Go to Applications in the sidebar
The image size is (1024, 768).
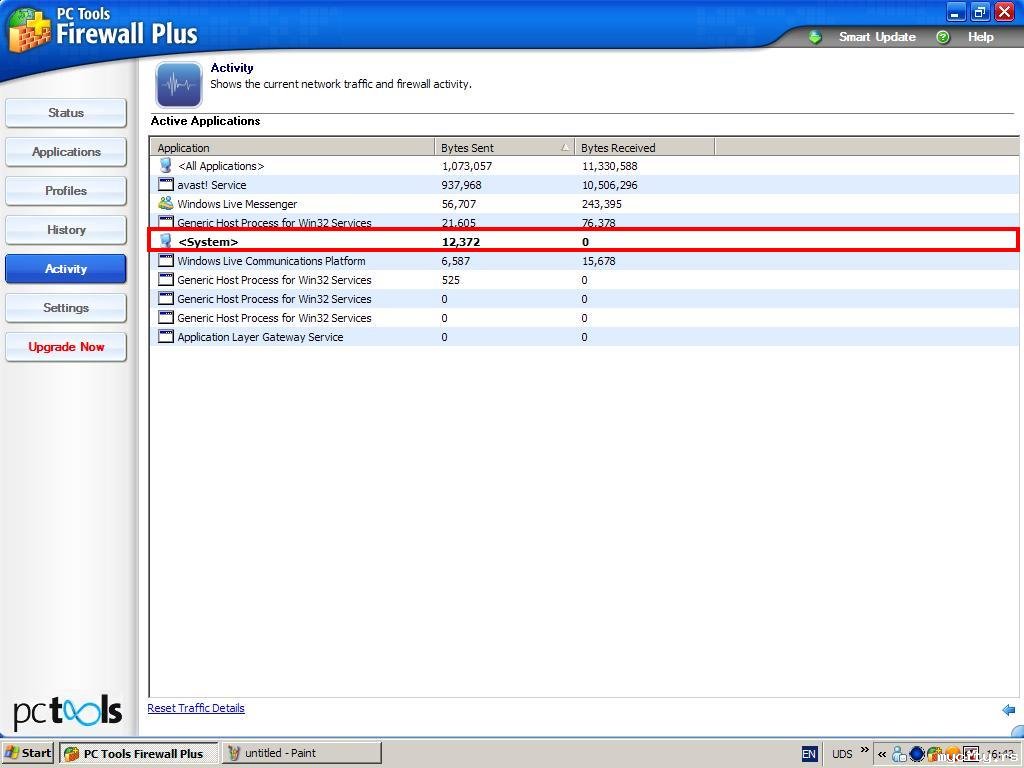coord(65,152)
